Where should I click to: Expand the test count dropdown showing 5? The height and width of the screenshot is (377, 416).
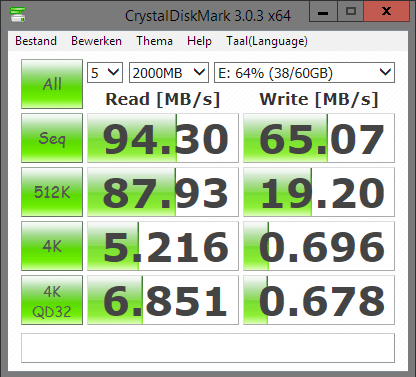[105, 72]
